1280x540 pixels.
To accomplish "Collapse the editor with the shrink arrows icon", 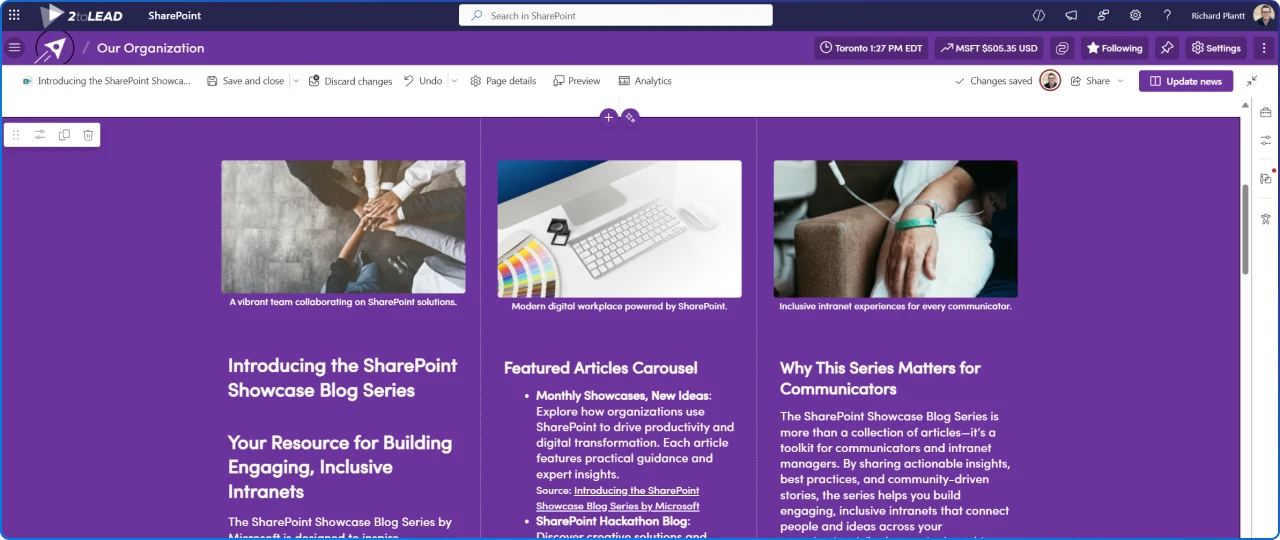I will tap(1252, 81).
